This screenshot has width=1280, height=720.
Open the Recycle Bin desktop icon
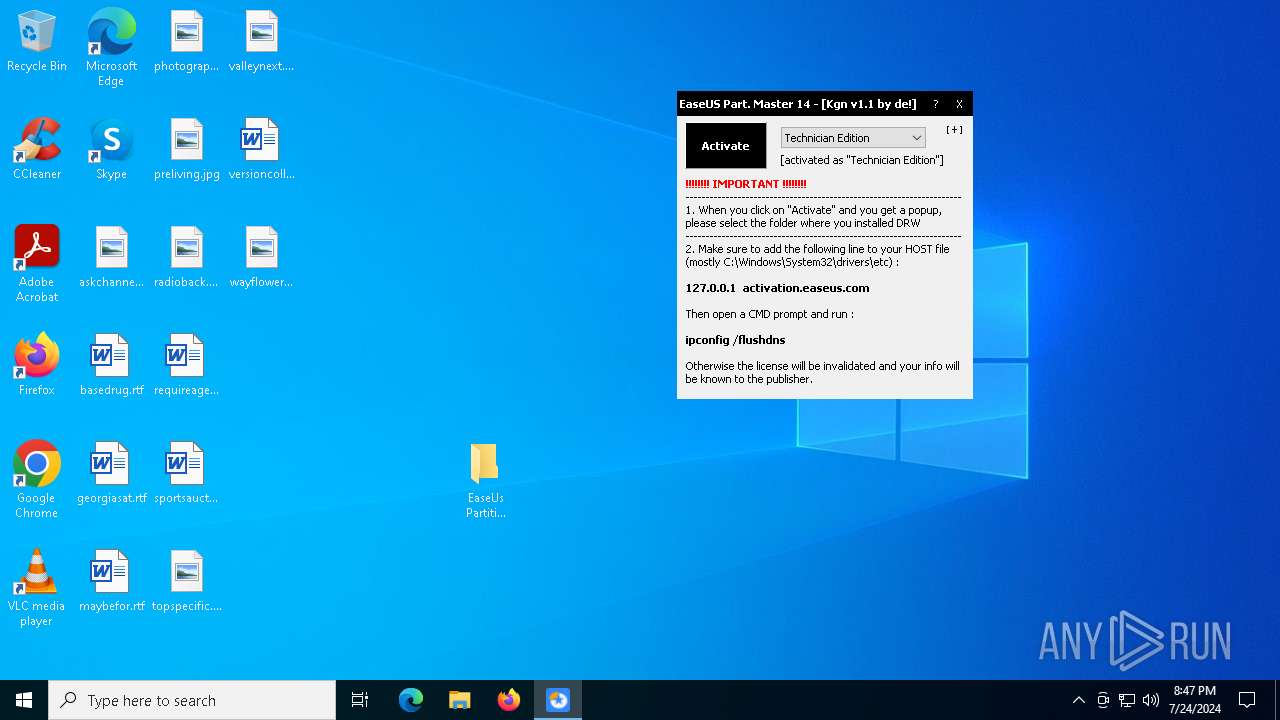37,42
